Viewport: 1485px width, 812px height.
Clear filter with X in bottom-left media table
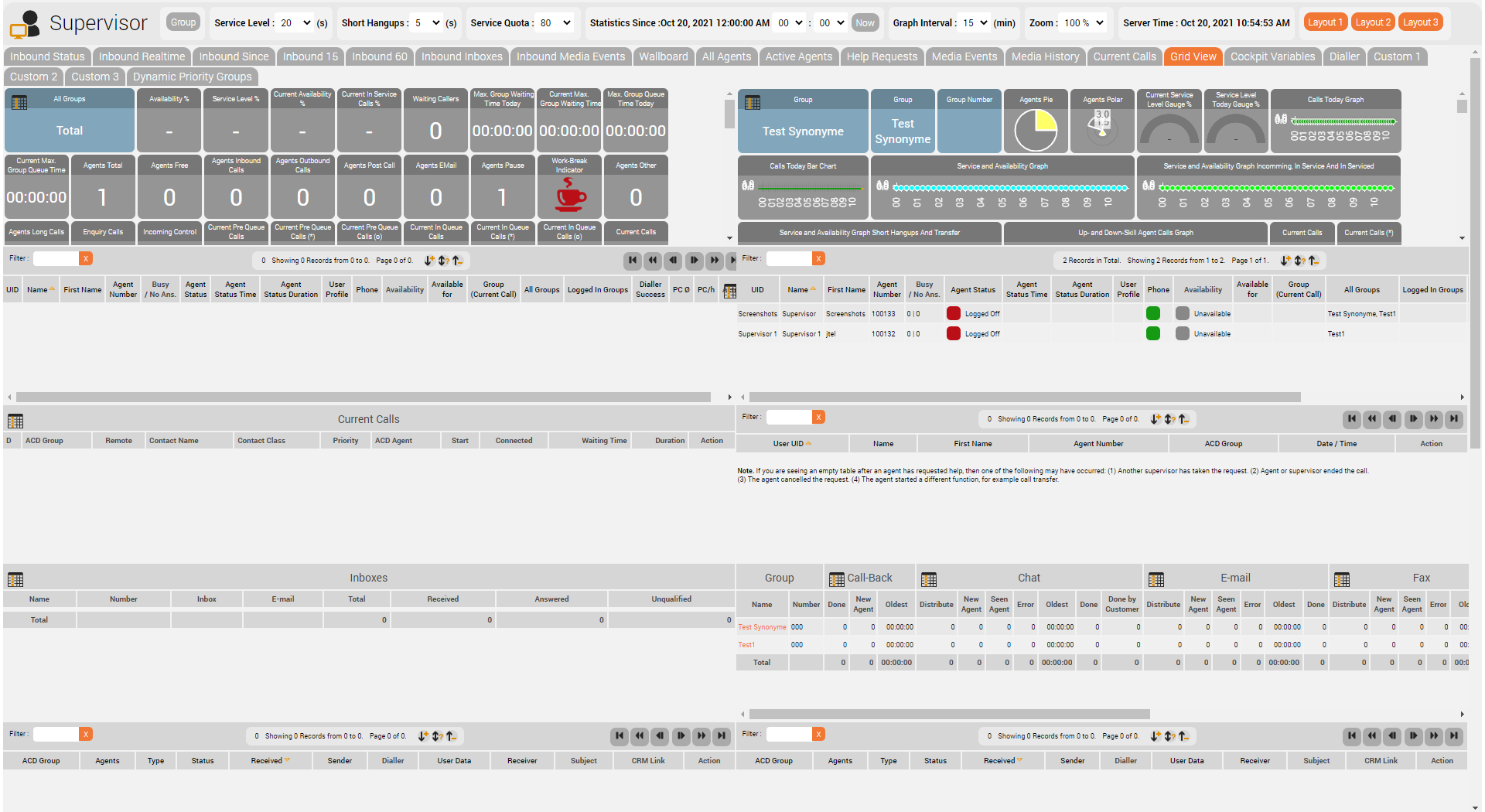pyautogui.click(x=86, y=734)
